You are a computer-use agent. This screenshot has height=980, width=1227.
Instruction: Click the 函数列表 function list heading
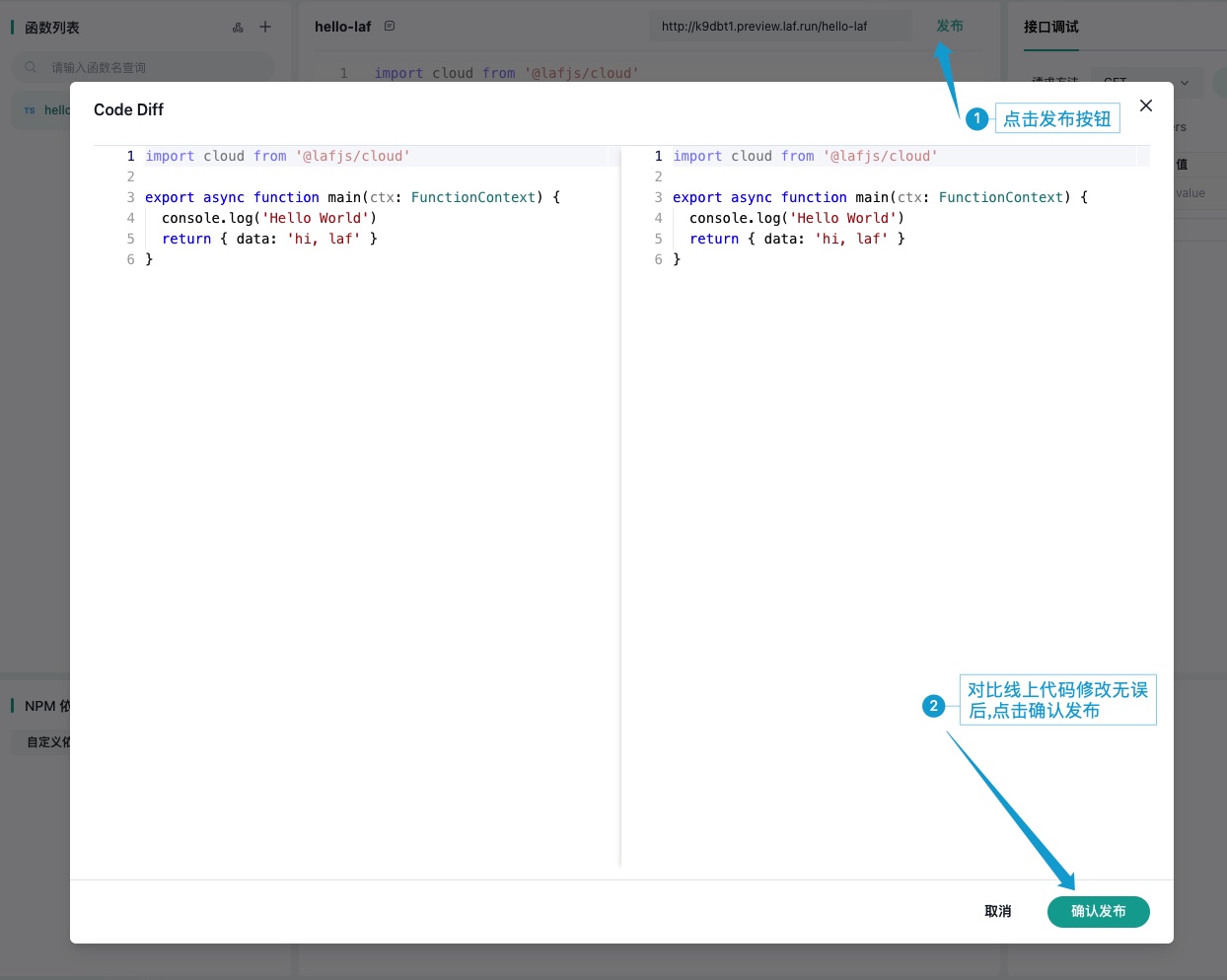tap(51, 28)
